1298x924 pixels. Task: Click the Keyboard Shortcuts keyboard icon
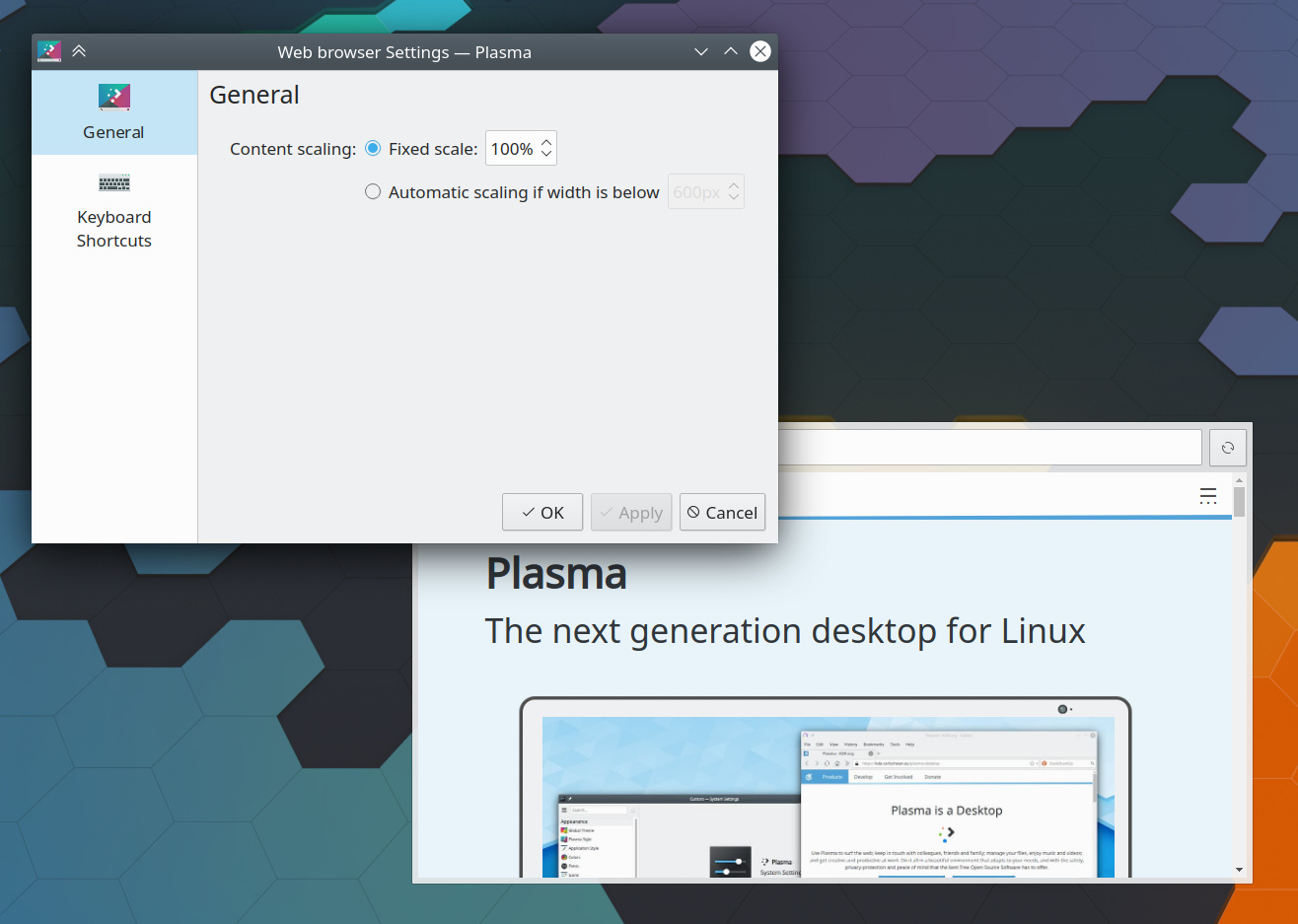pyautogui.click(x=113, y=183)
